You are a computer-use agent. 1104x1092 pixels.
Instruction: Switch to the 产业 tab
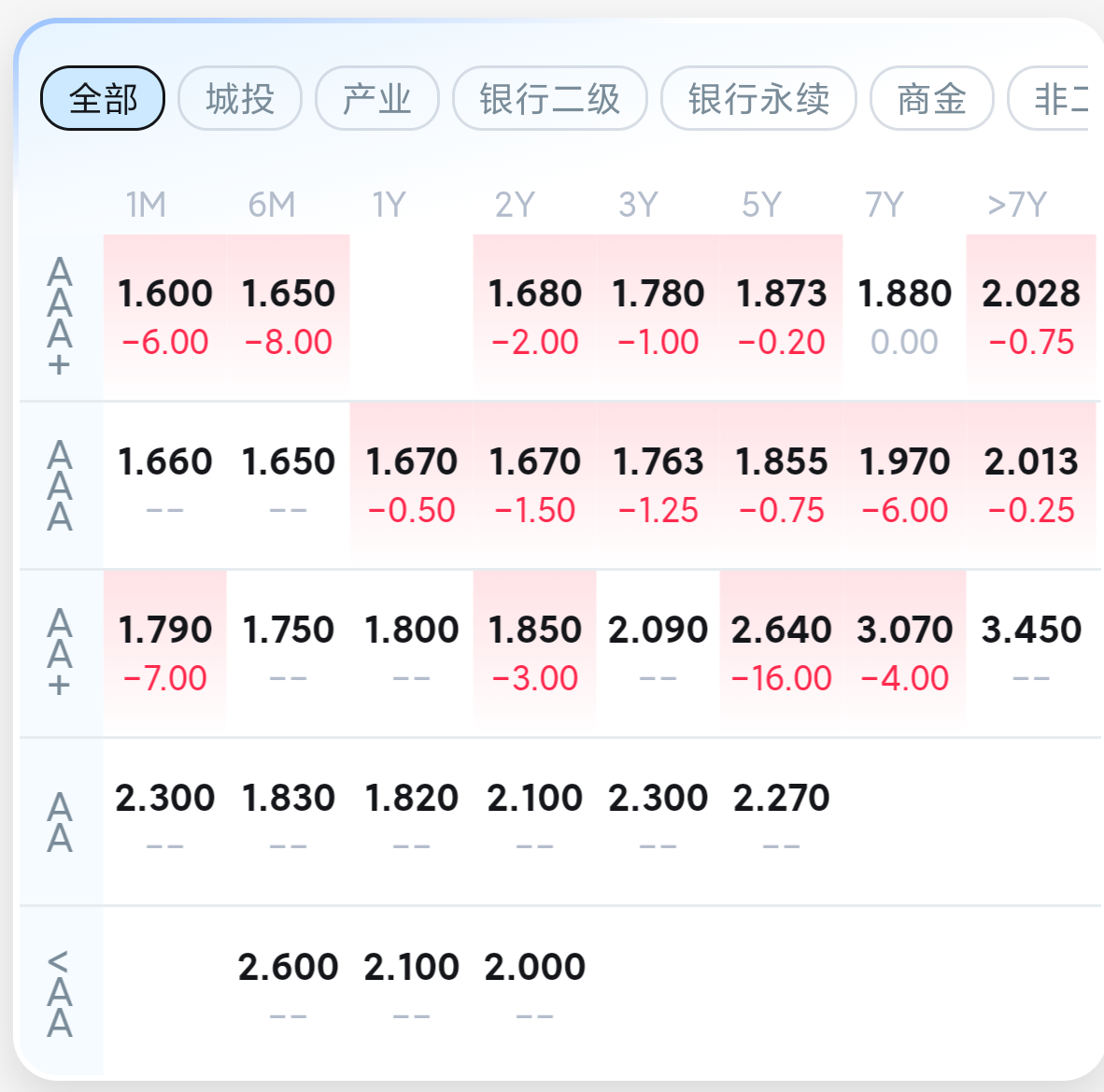377,99
